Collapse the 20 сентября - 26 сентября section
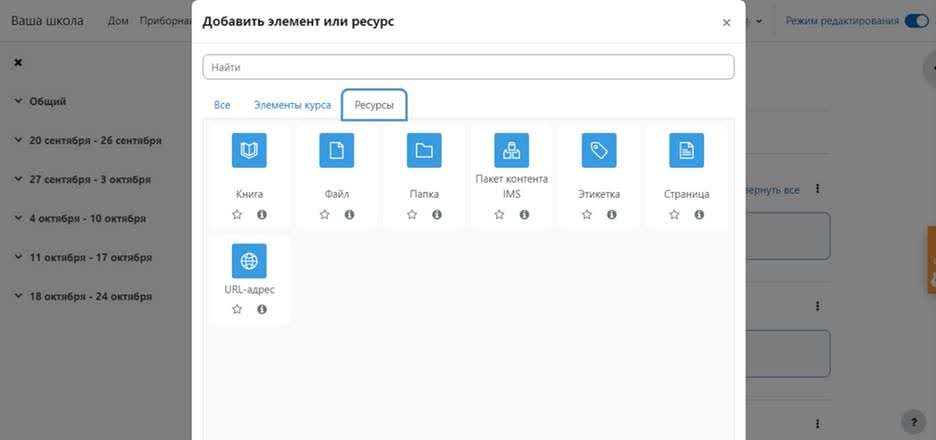 (18, 141)
